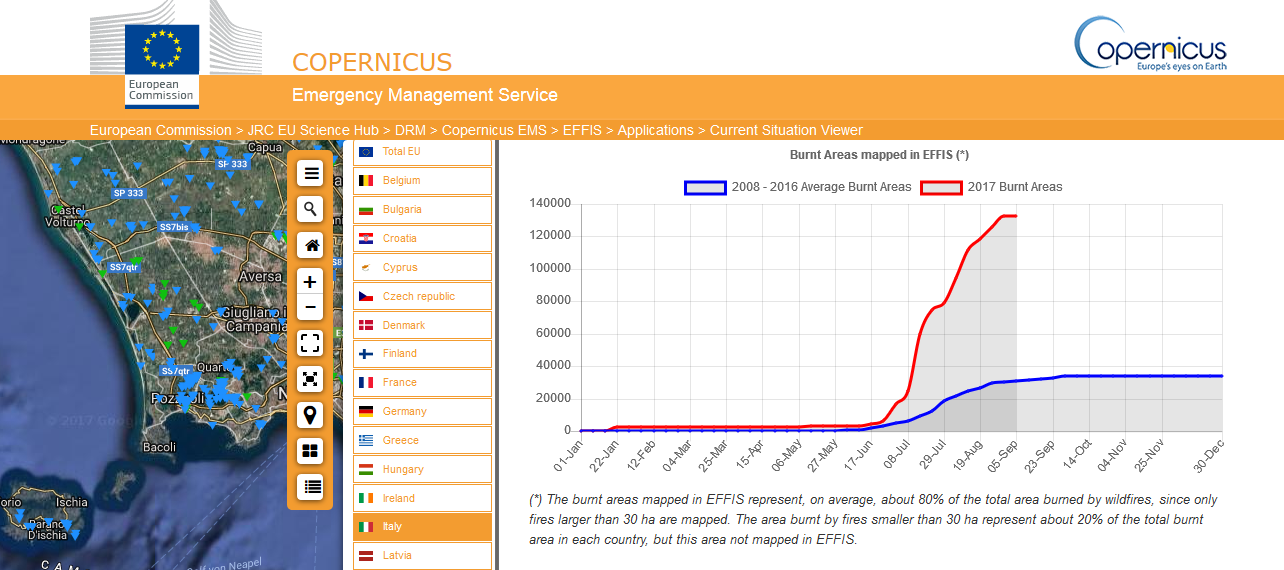Toggle full screen with the corner brackets icon
This screenshot has width=1284, height=570.
click(x=310, y=343)
